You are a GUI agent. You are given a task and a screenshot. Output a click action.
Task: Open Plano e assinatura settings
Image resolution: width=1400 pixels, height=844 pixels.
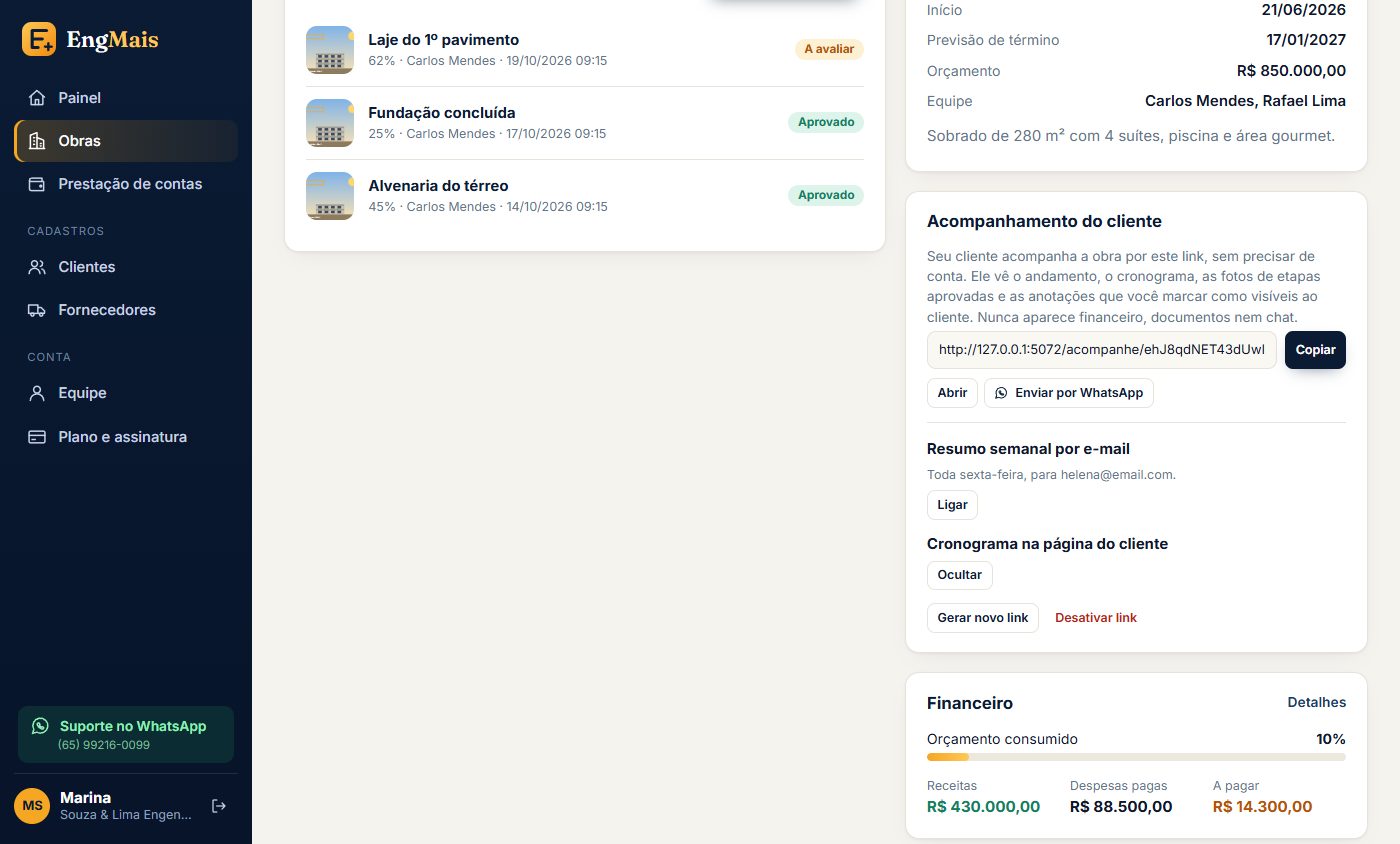(126, 437)
